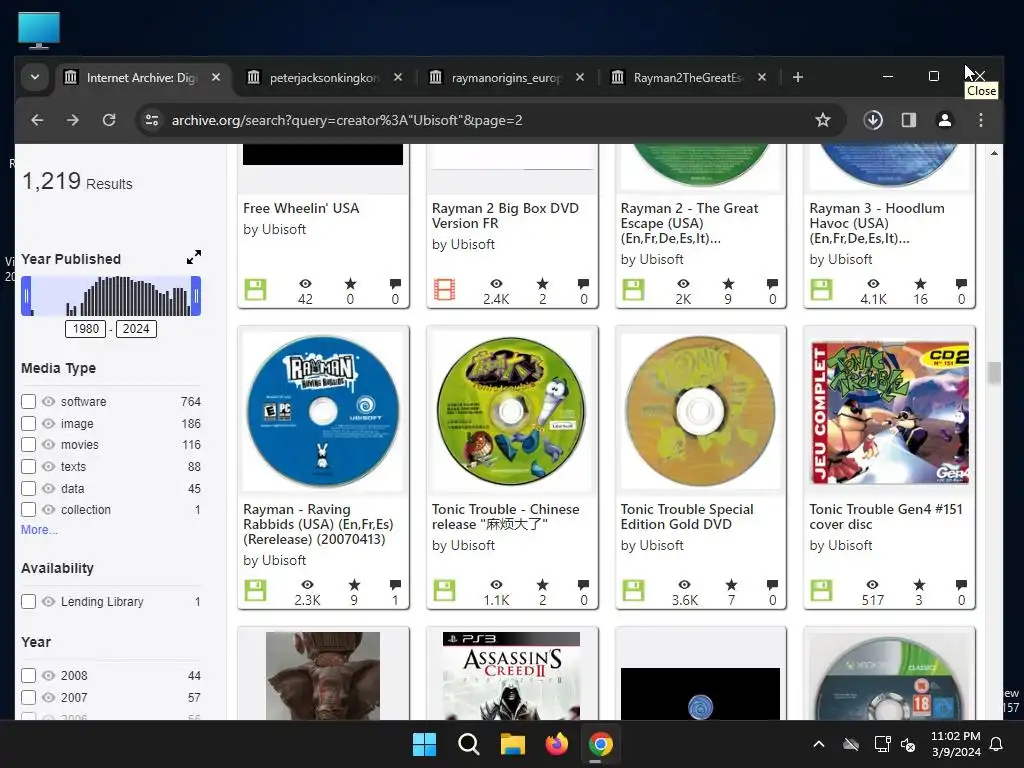Open Chrome profile icon
Image resolution: width=1024 pixels, height=768 pixels.
coord(944,120)
